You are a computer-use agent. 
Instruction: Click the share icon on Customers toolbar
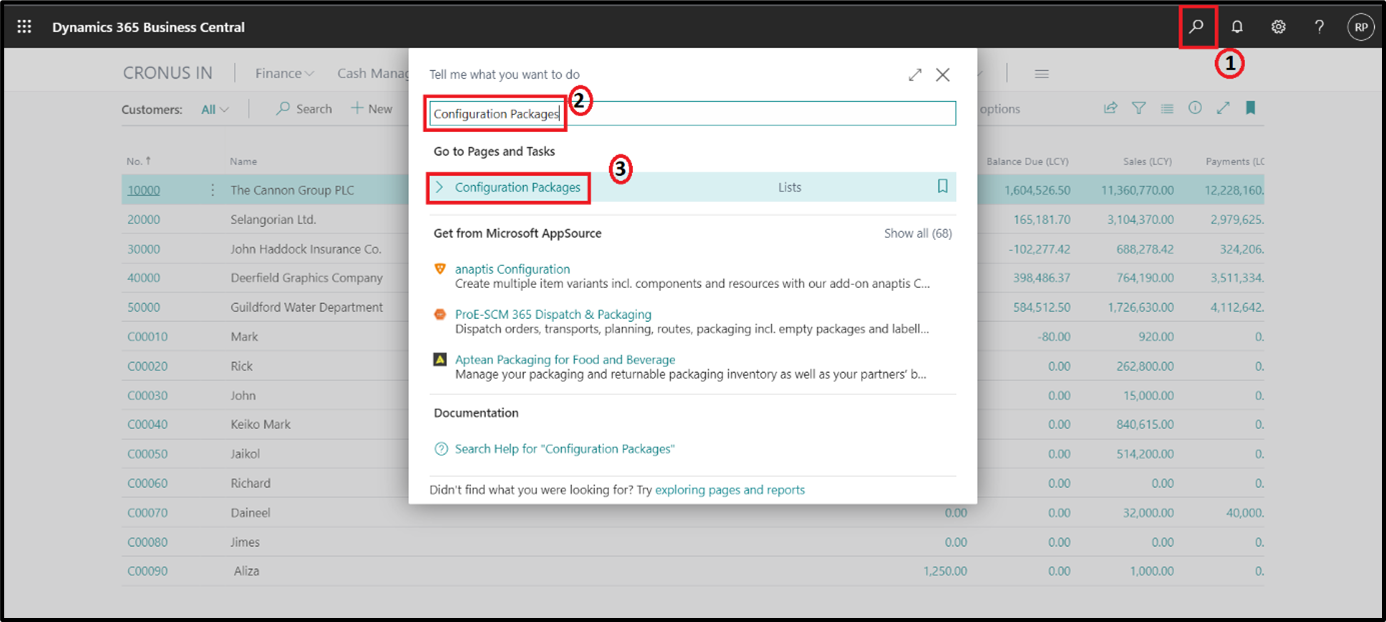coord(1110,108)
